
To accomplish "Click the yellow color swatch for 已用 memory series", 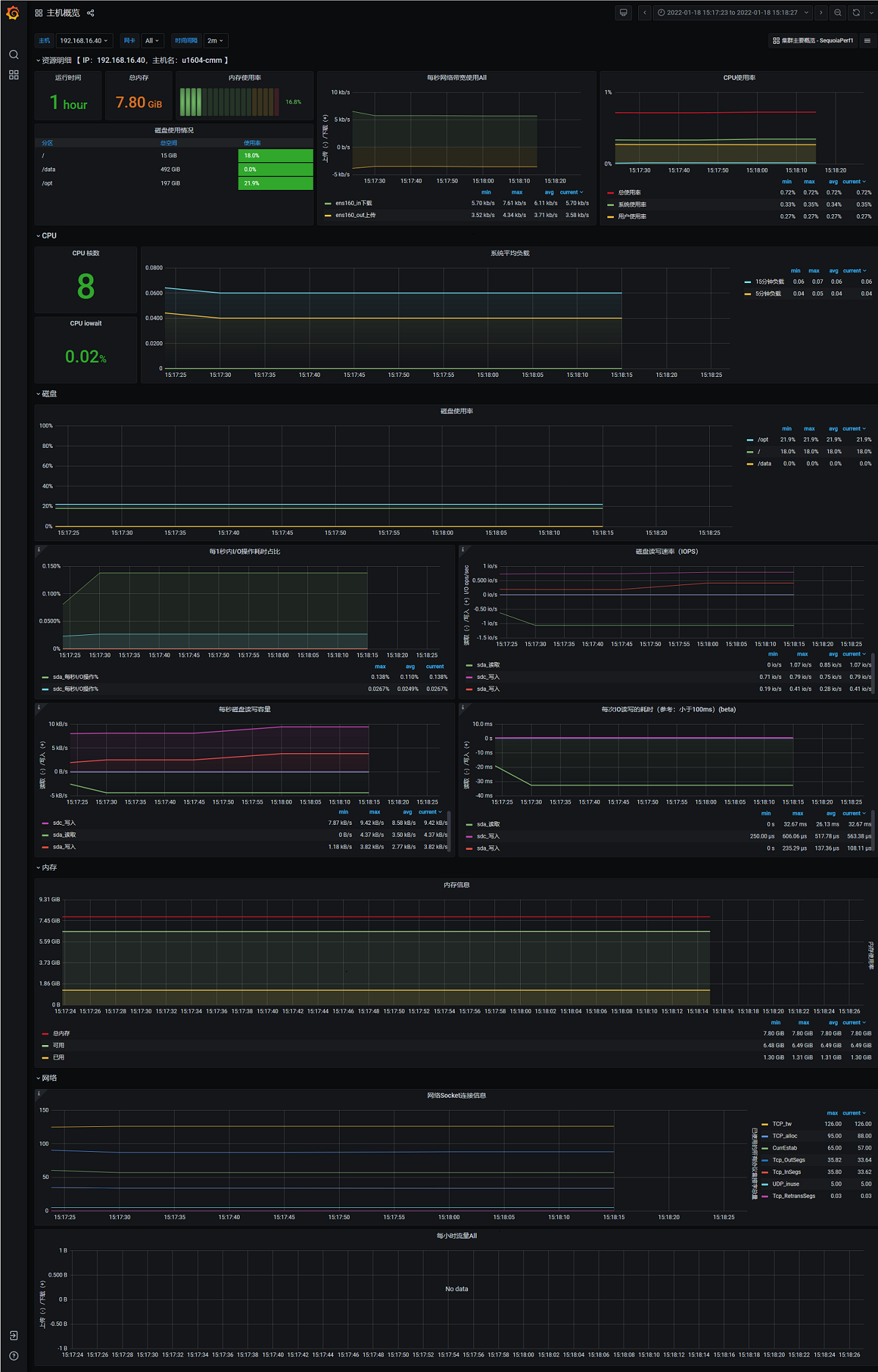I will 45,1057.
